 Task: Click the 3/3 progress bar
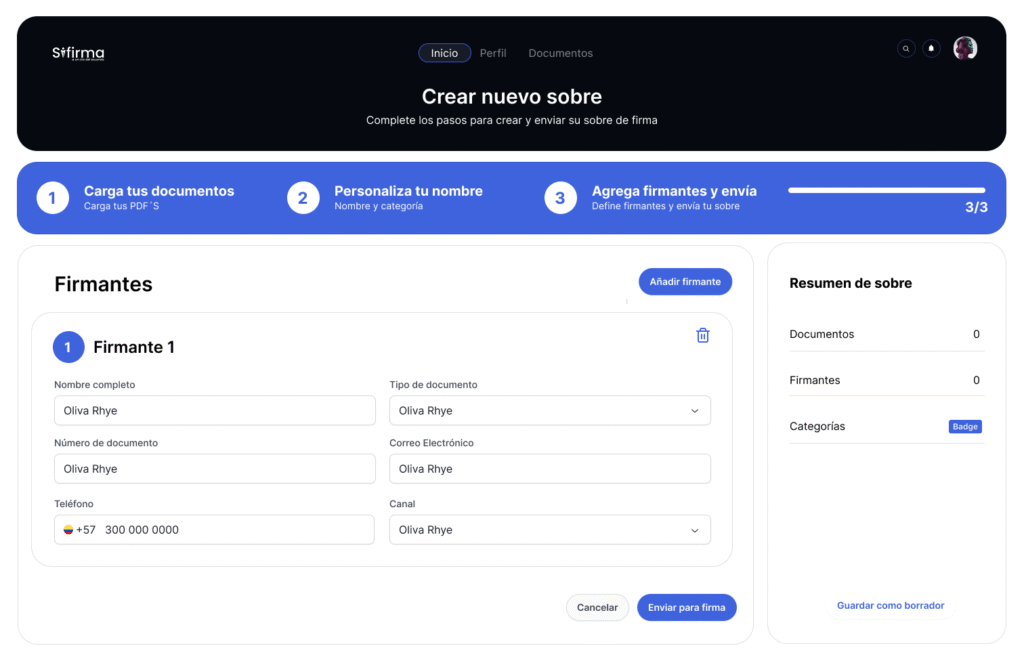tap(886, 190)
